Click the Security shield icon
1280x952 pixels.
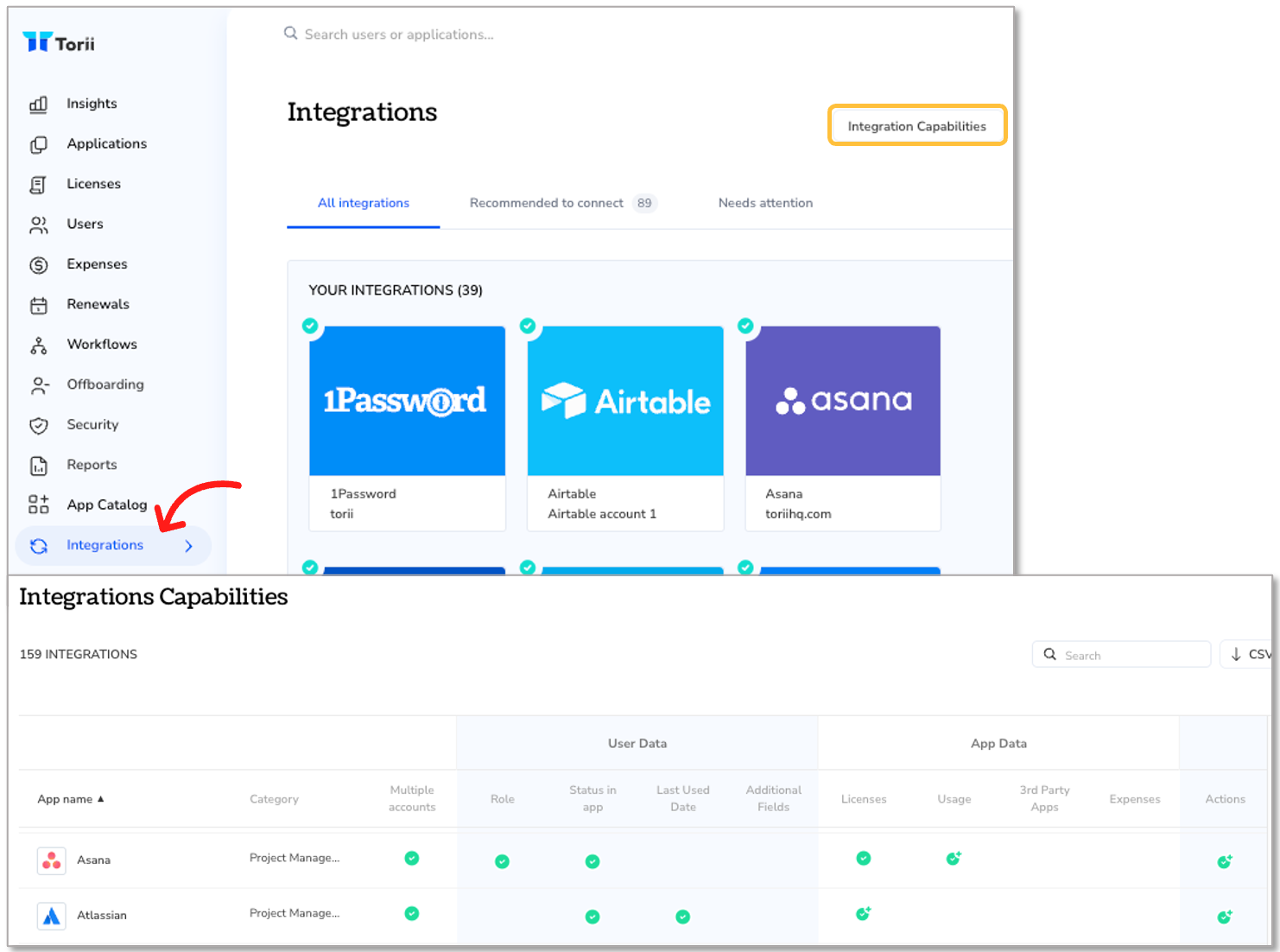[39, 426]
